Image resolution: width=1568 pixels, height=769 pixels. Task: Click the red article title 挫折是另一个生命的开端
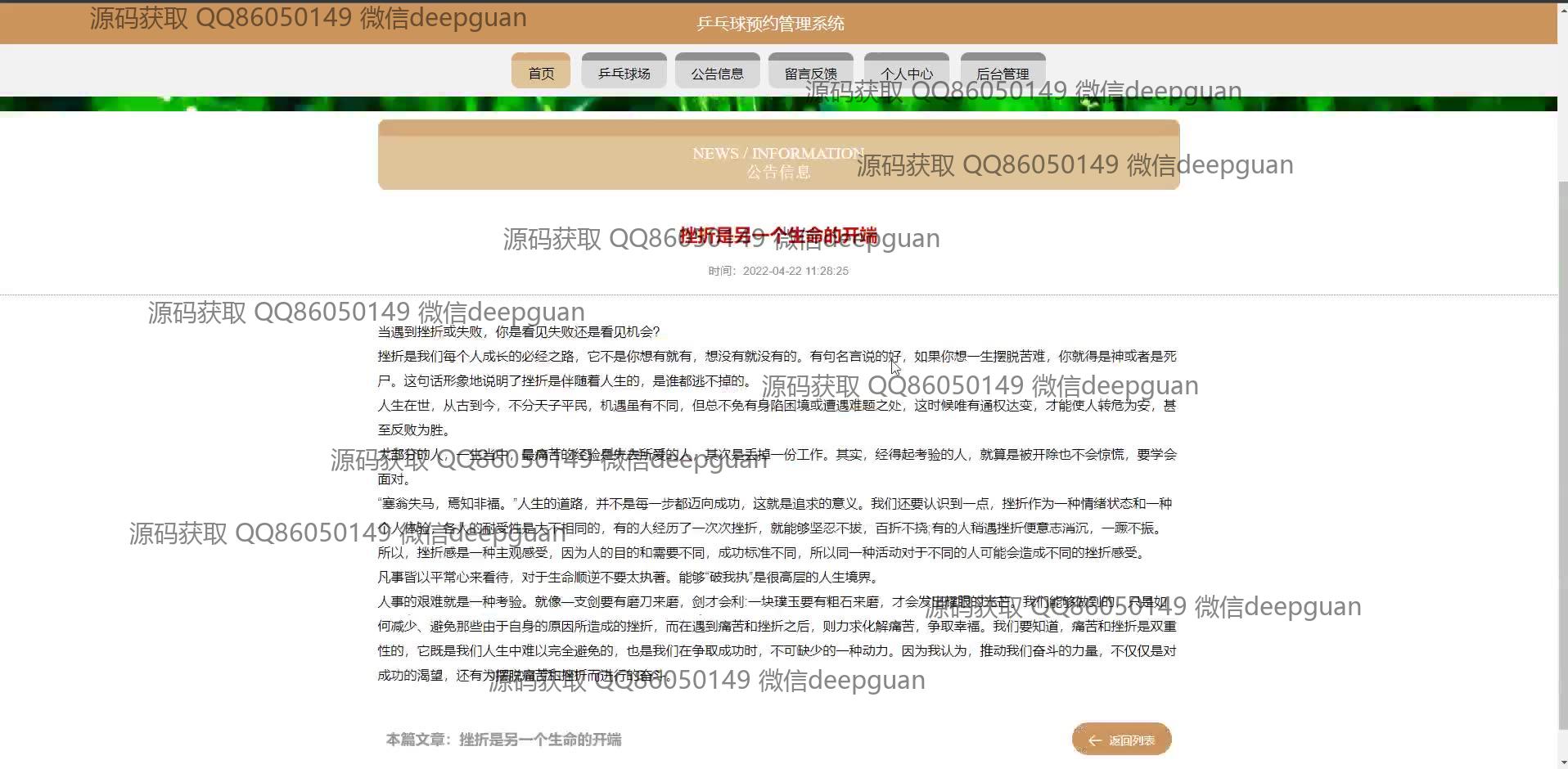coord(778,236)
